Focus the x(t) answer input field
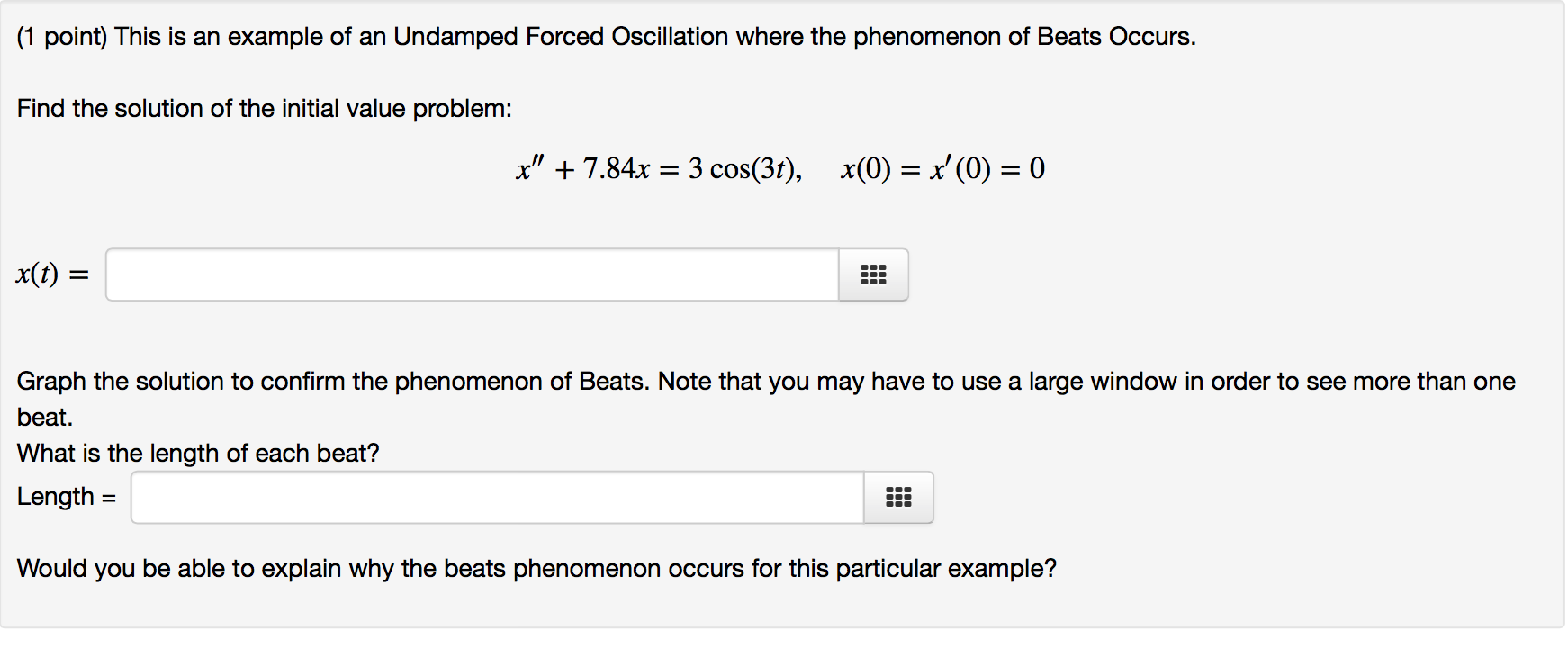This screenshot has height=657, width=1568. coord(473,274)
